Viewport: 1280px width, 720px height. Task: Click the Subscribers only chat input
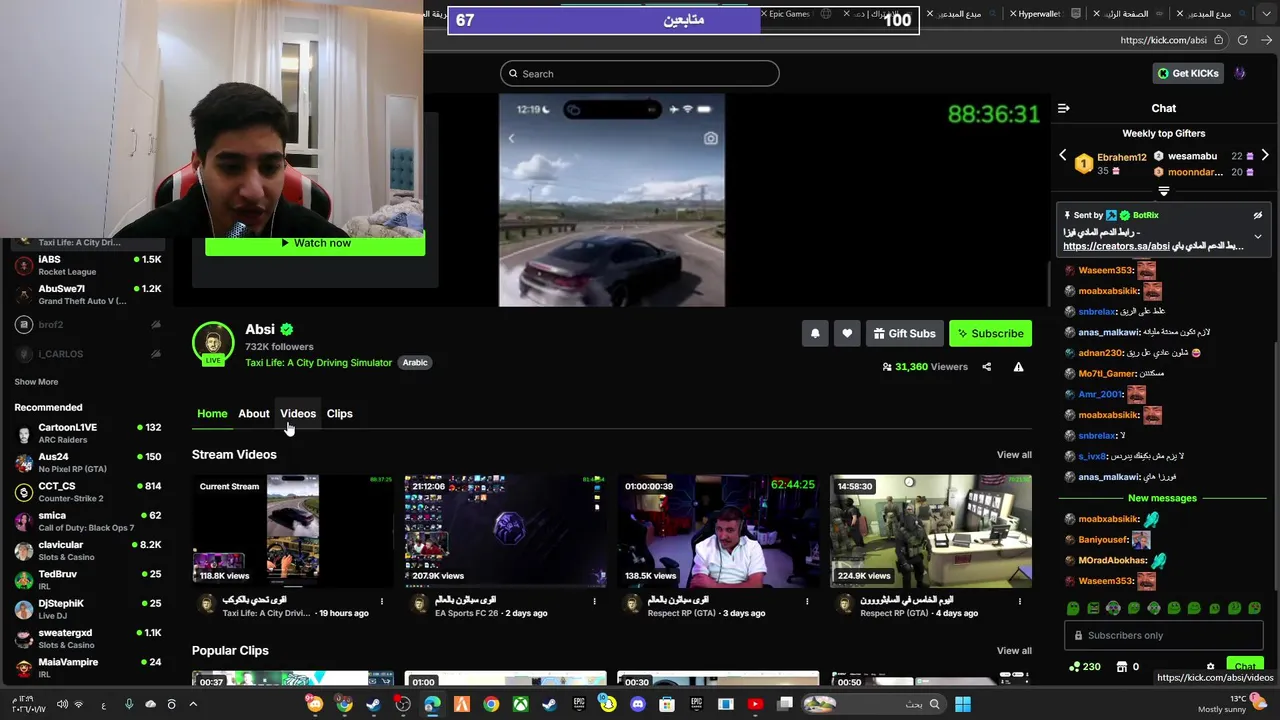coord(1163,635)
